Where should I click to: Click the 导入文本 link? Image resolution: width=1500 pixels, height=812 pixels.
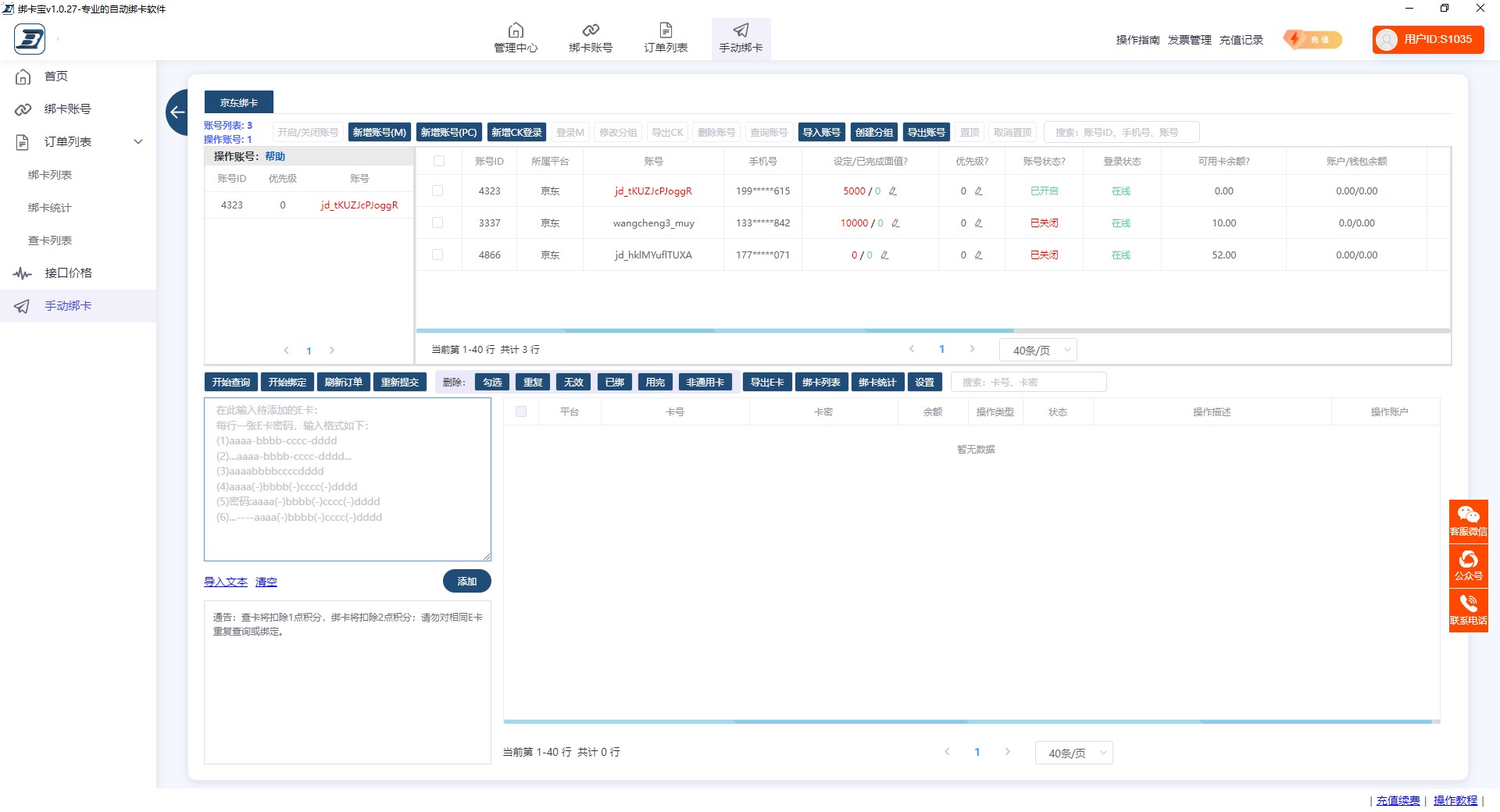225,582
